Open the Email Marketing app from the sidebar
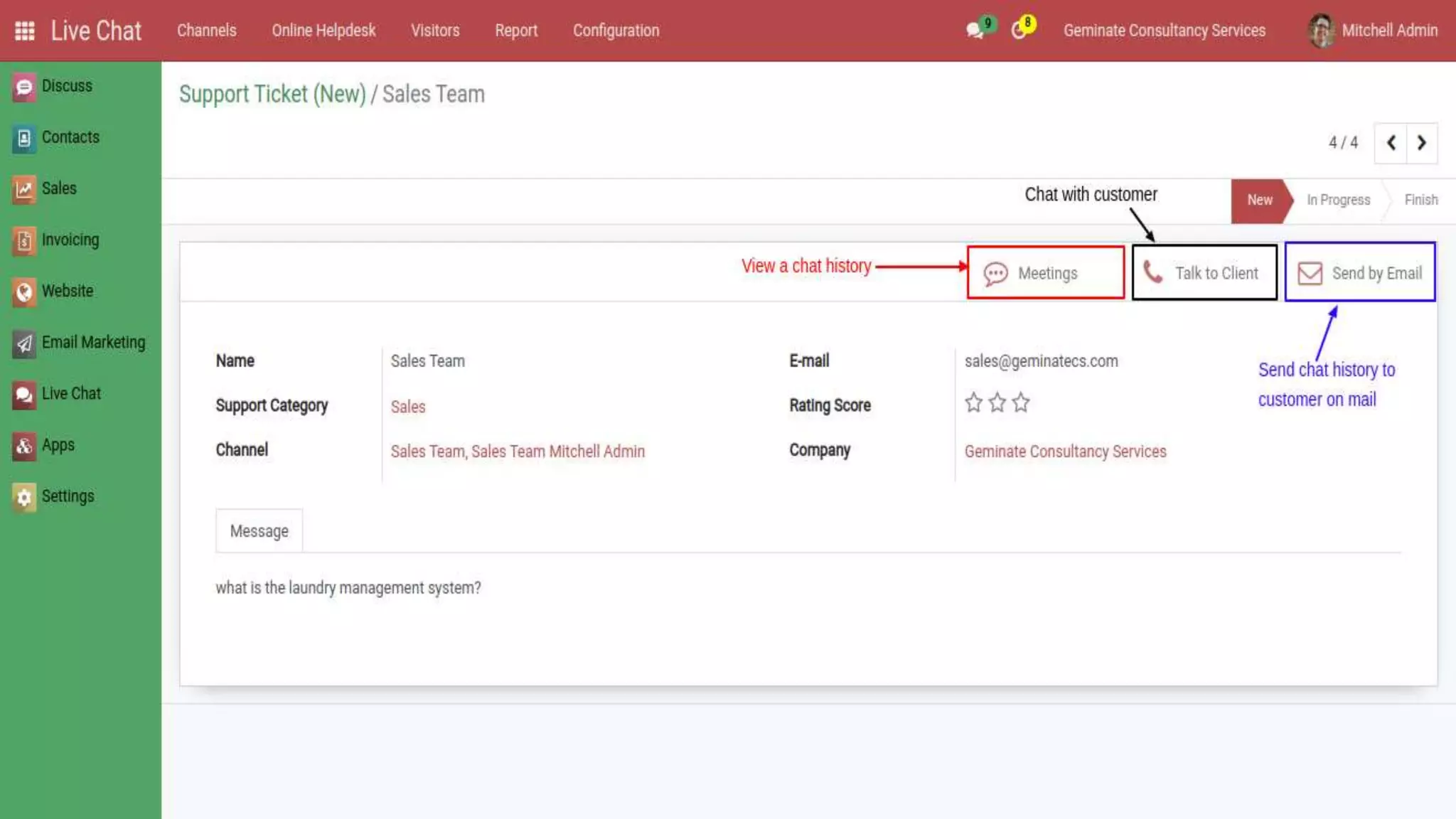 click(92, 343)
